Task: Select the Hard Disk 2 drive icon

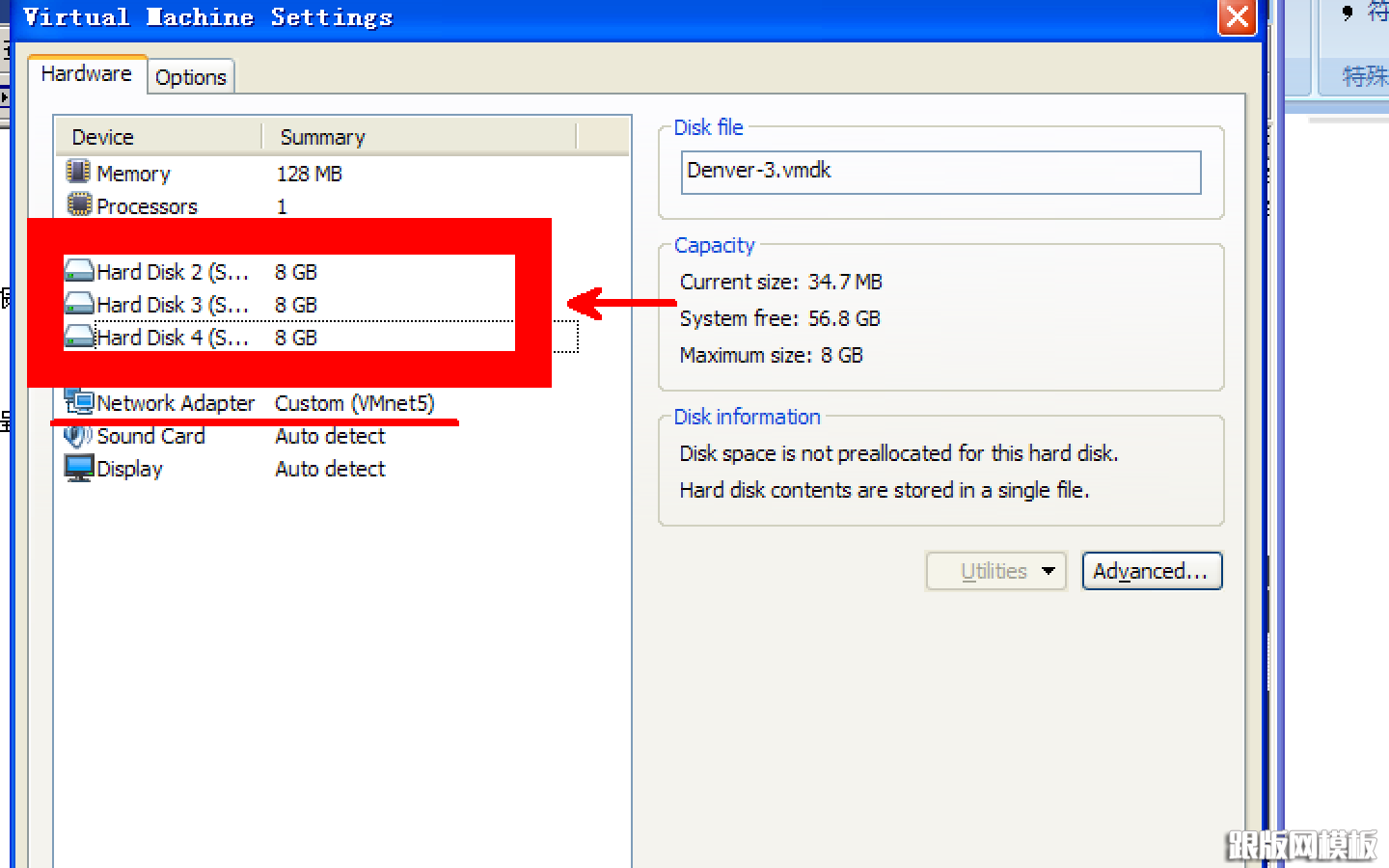Action: point(79,272)
